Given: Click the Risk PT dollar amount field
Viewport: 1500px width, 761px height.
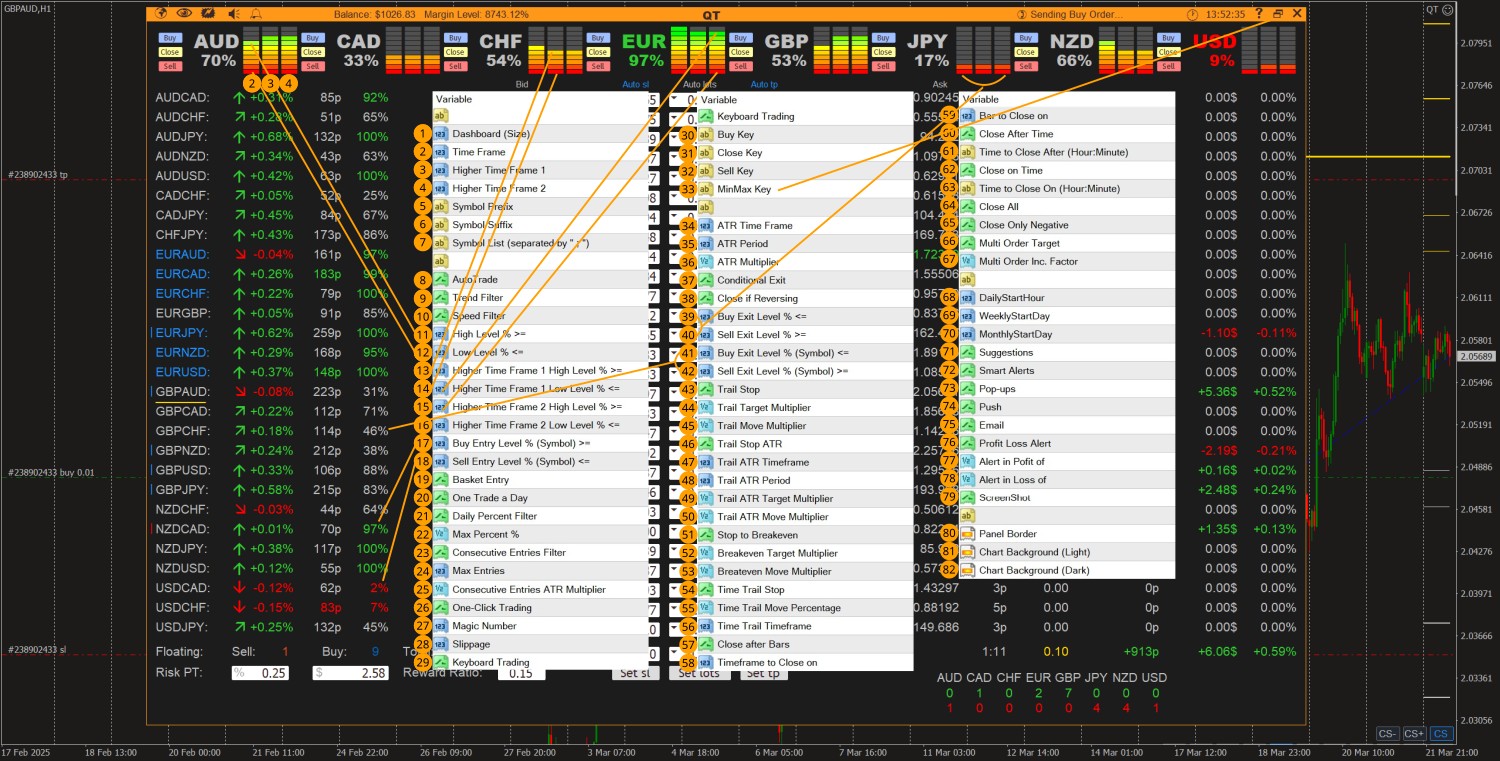Looking at the screenshot, I should point(351,673).
